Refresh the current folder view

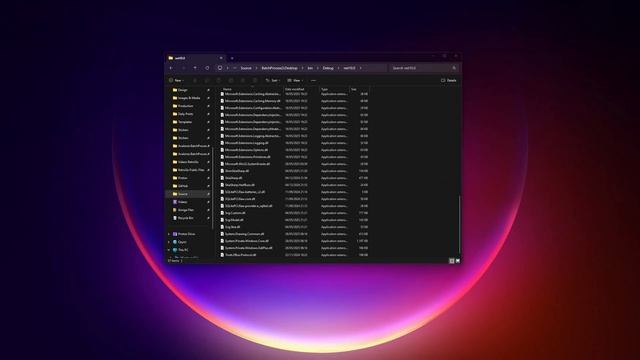point(207,68)
